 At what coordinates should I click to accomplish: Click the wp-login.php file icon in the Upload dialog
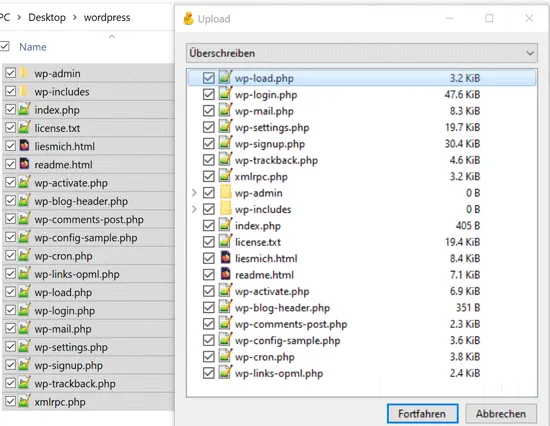pos(225,94)
